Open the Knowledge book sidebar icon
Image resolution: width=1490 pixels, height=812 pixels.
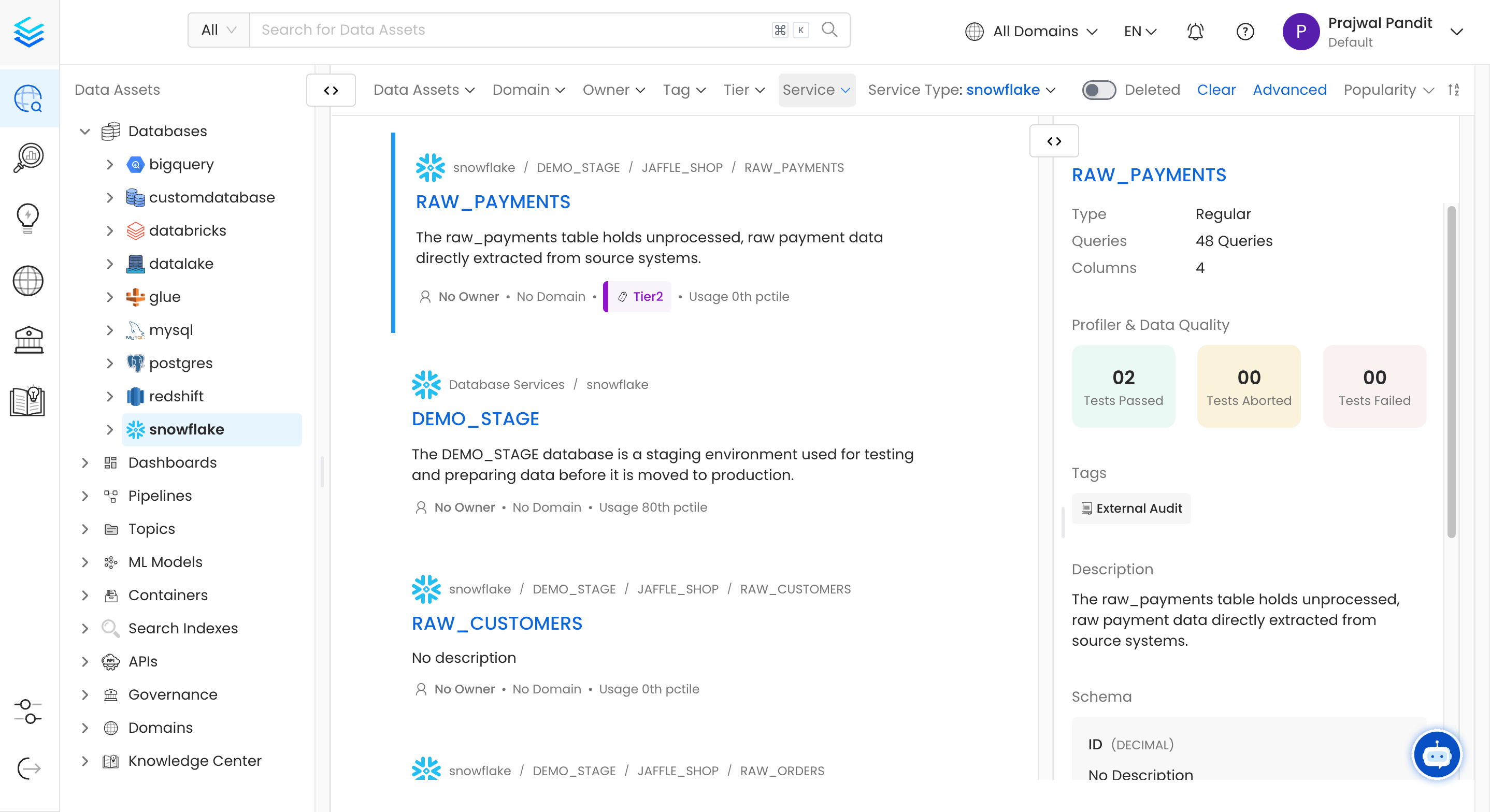(x=27, y=400)
